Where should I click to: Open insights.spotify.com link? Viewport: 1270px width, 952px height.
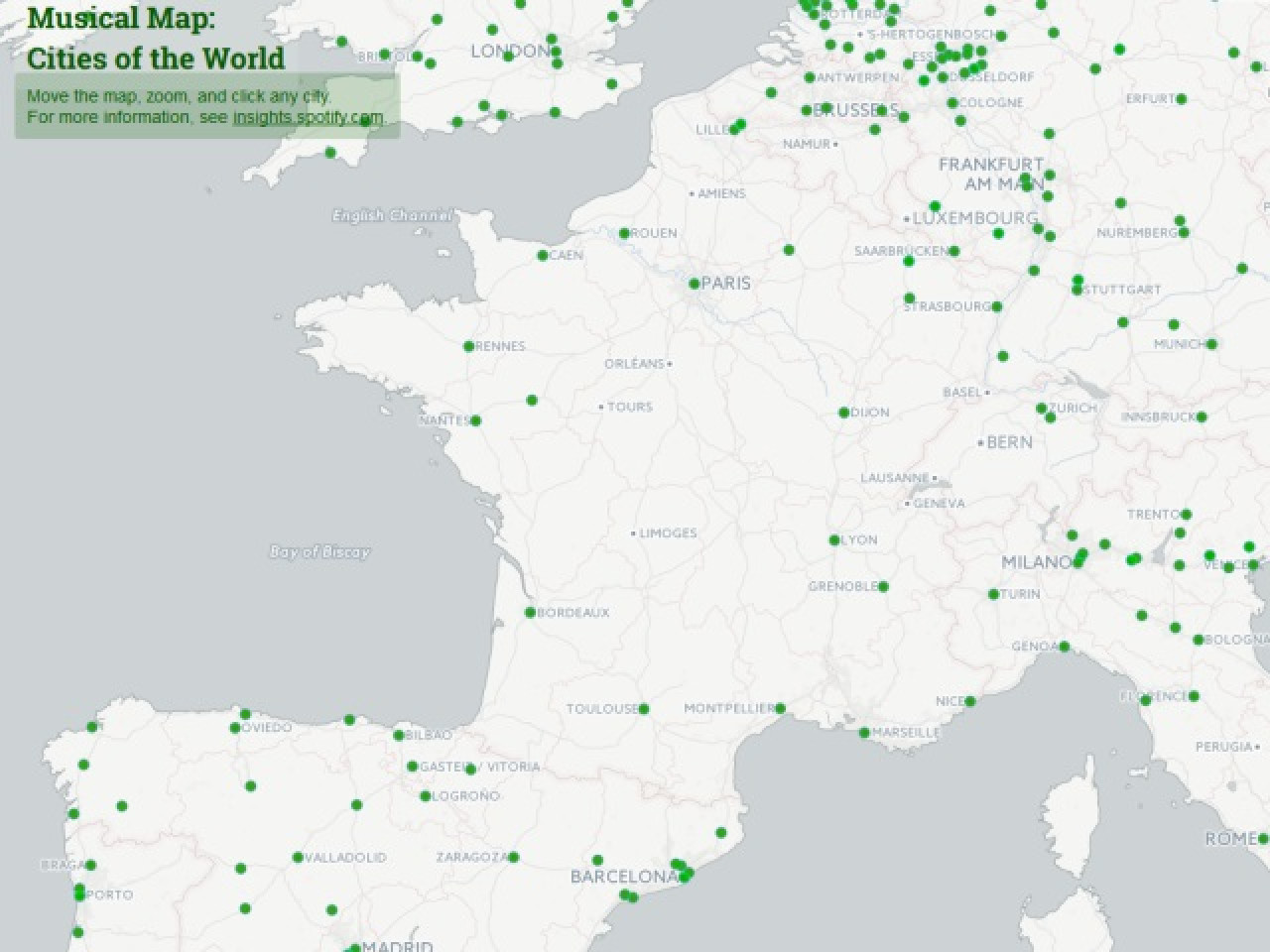click(308, 116)
